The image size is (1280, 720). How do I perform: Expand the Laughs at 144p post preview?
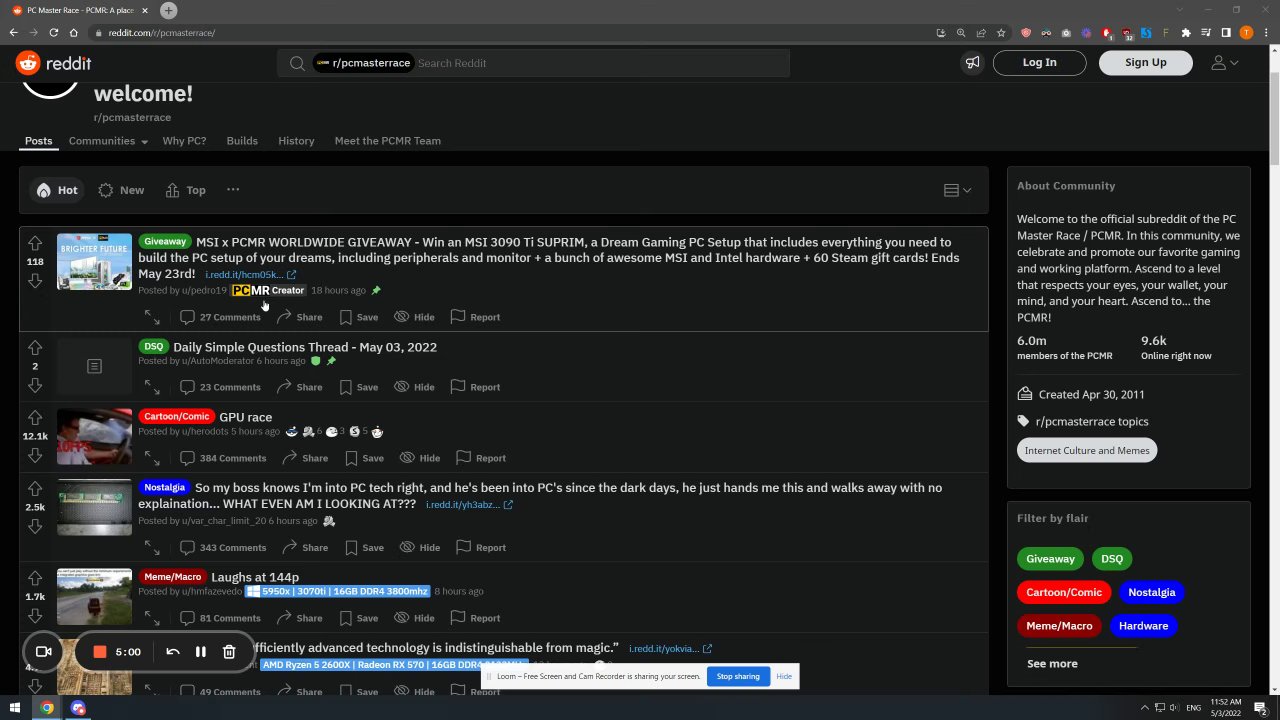pyautogui.click(x=152, y=618)
